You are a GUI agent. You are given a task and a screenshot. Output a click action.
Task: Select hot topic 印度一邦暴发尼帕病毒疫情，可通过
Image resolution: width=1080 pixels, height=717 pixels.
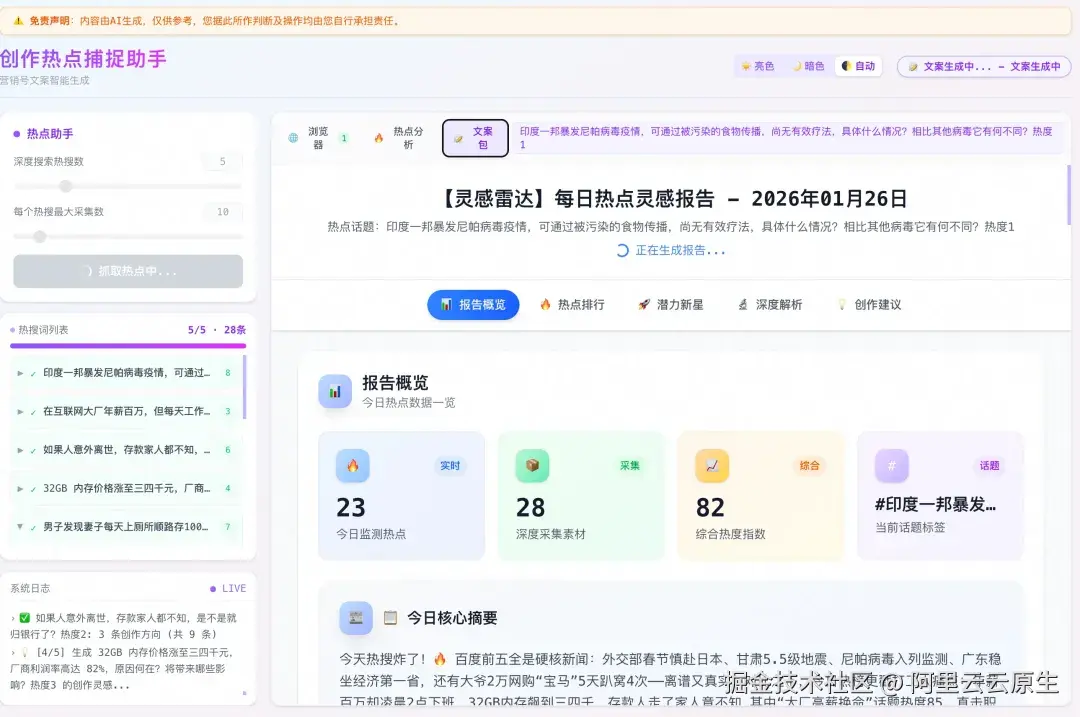point(126,373)
